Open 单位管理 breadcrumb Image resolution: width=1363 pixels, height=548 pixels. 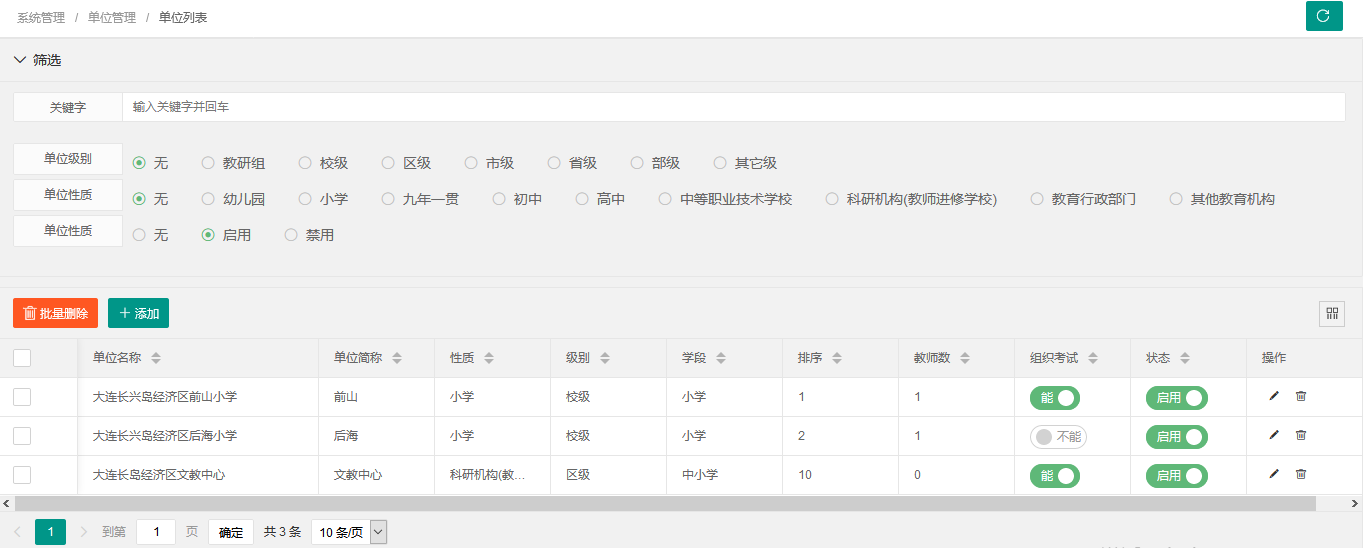tap(112, 18)
